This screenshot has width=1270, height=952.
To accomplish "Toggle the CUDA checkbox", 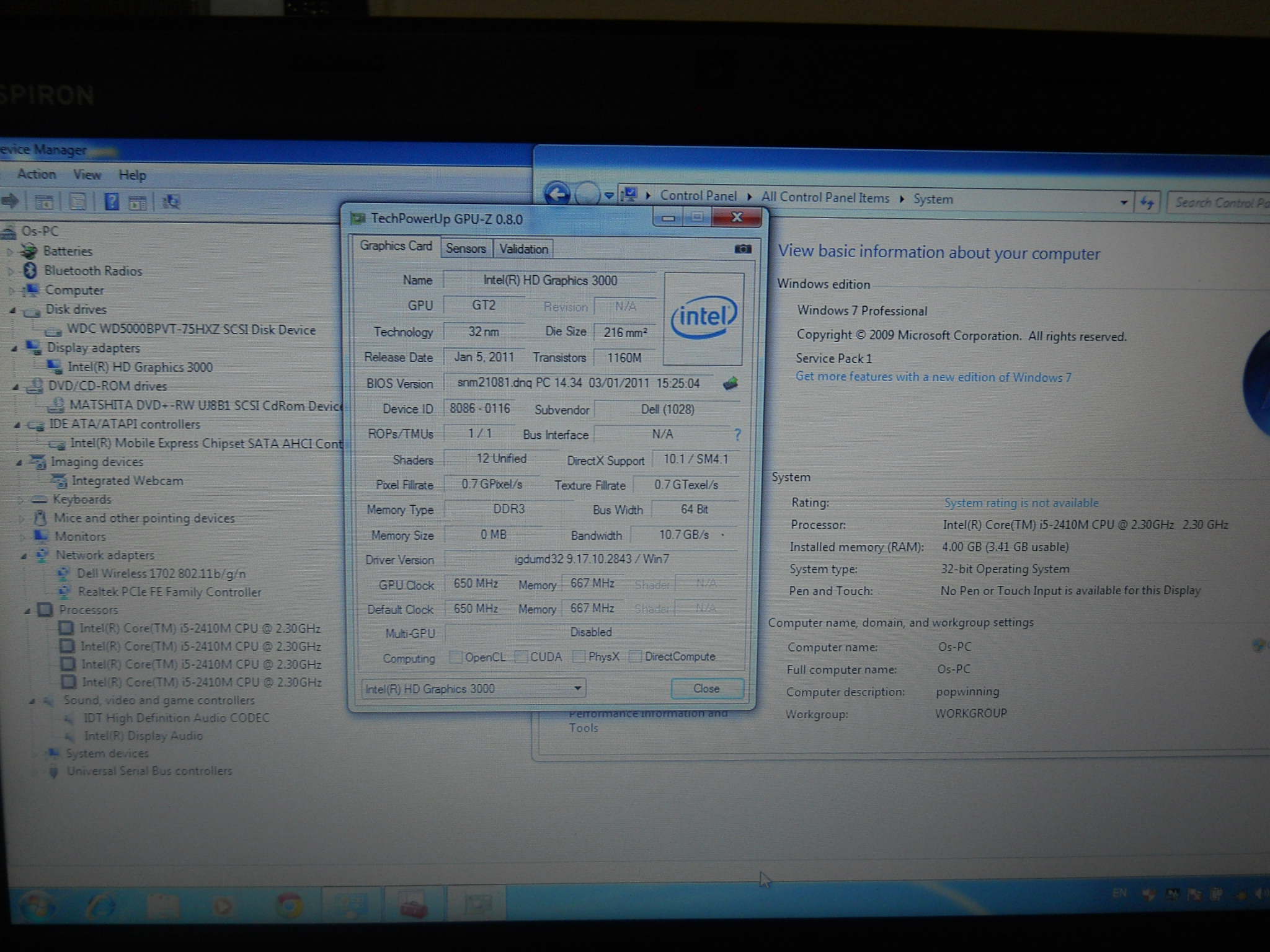I will click(x=521, y=657).
